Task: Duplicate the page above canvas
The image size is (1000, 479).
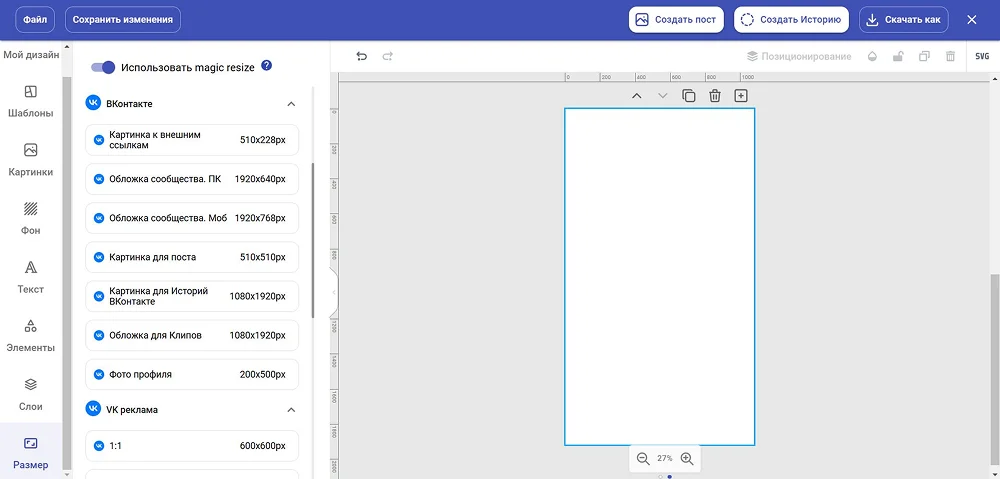Action: (x=689, y=96)
